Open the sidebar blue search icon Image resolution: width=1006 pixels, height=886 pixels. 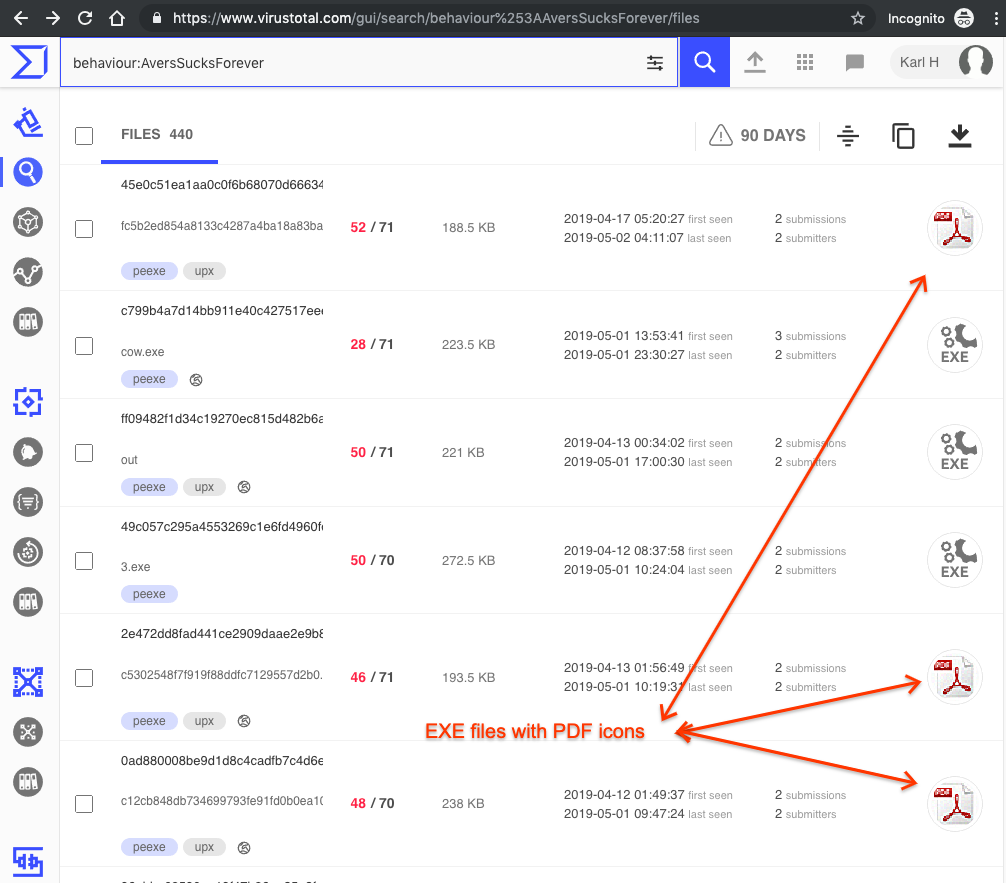click(28, 172)
